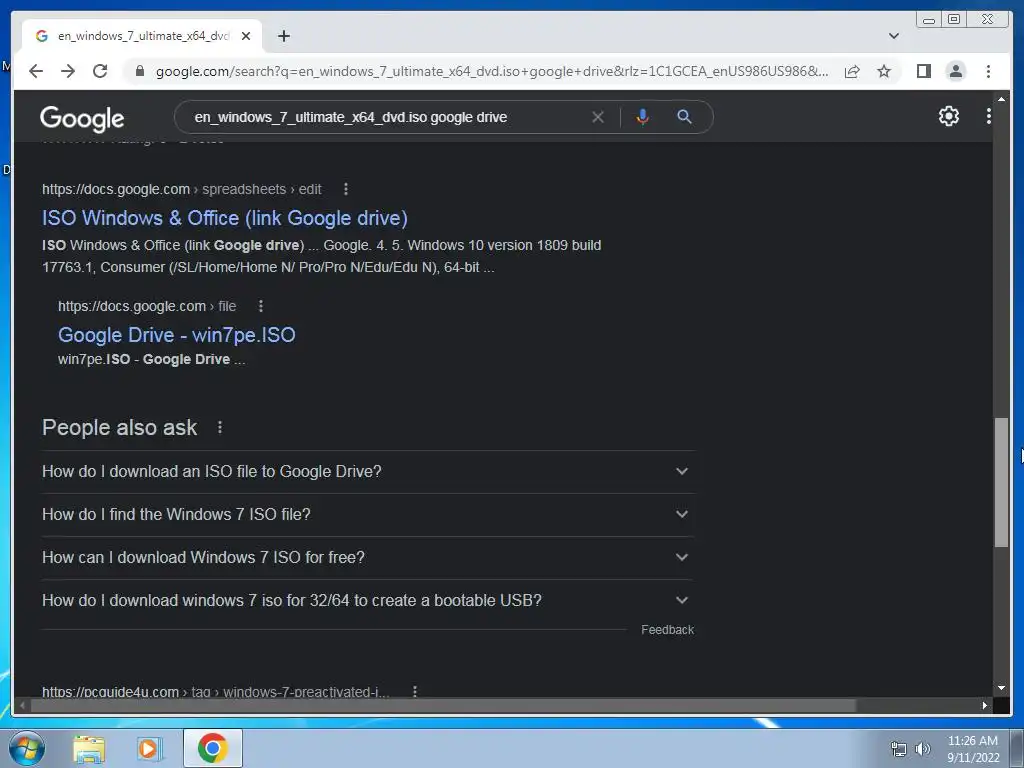Click the docs.google.com spreadsheets URL

182,189
